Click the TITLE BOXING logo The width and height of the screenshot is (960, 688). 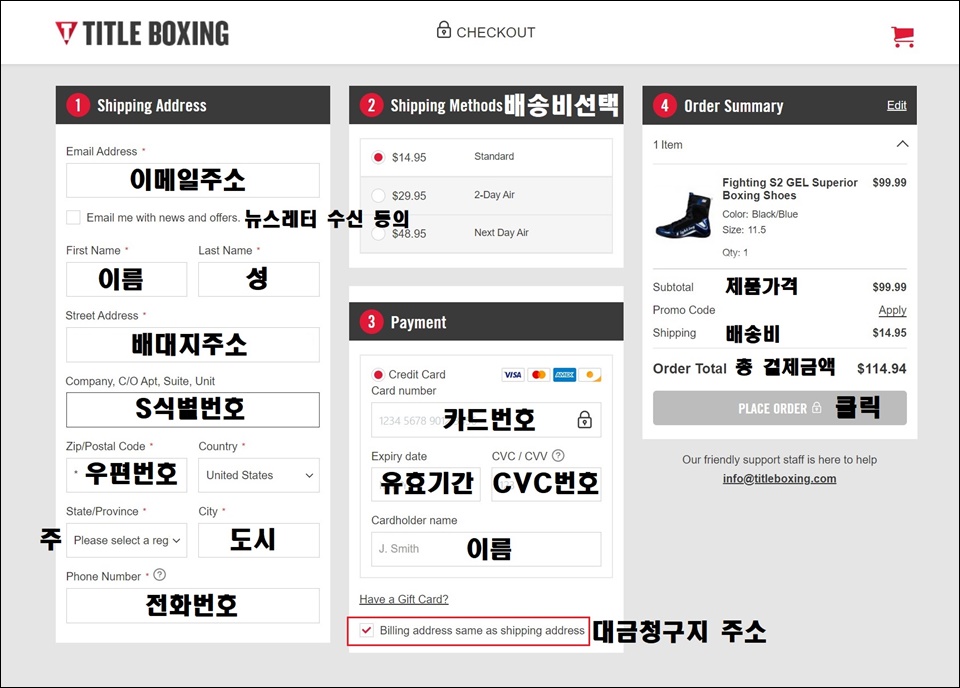click(142, 34)
